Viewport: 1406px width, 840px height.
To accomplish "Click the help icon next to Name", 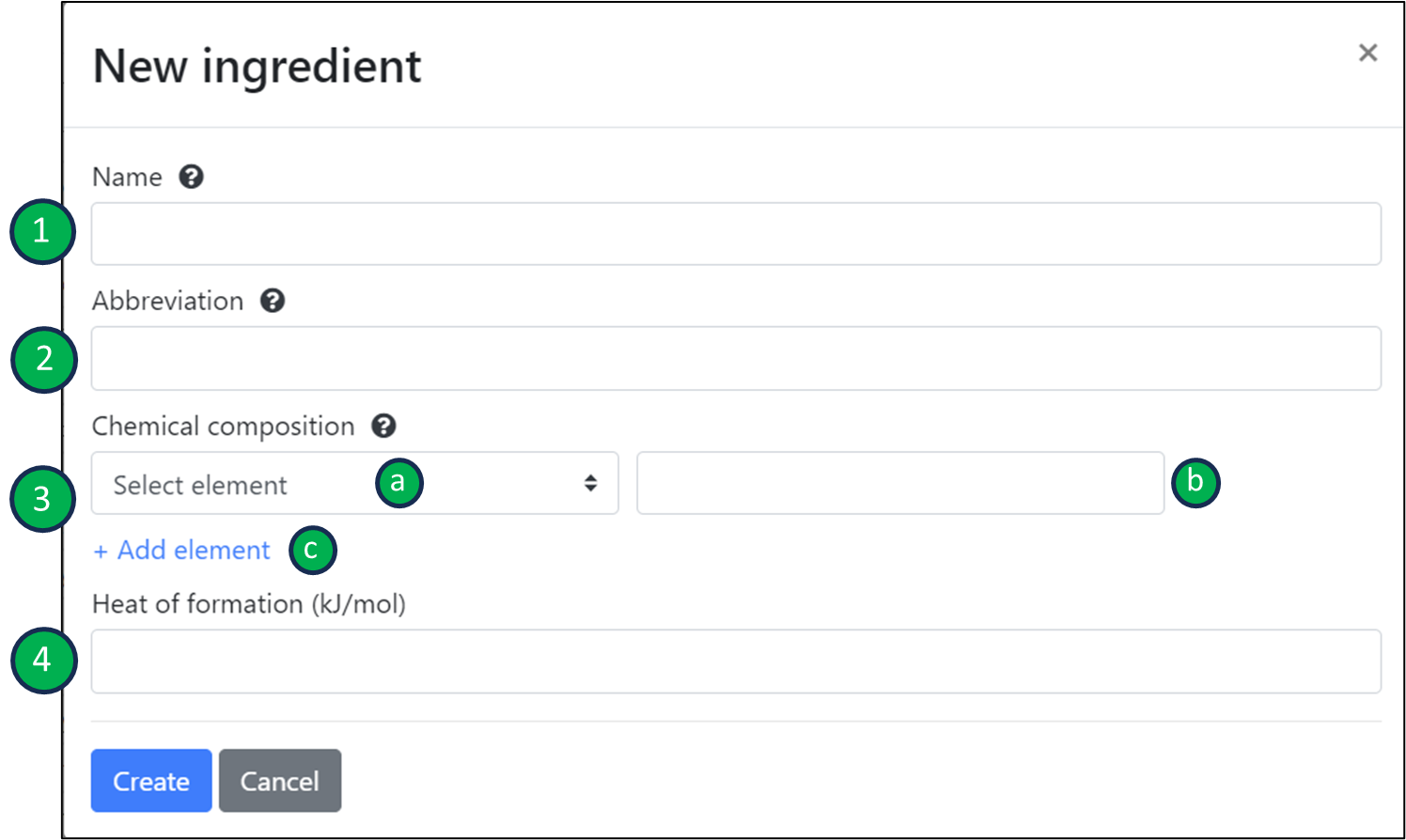I will pyautogui.click(x=192, y=177).
